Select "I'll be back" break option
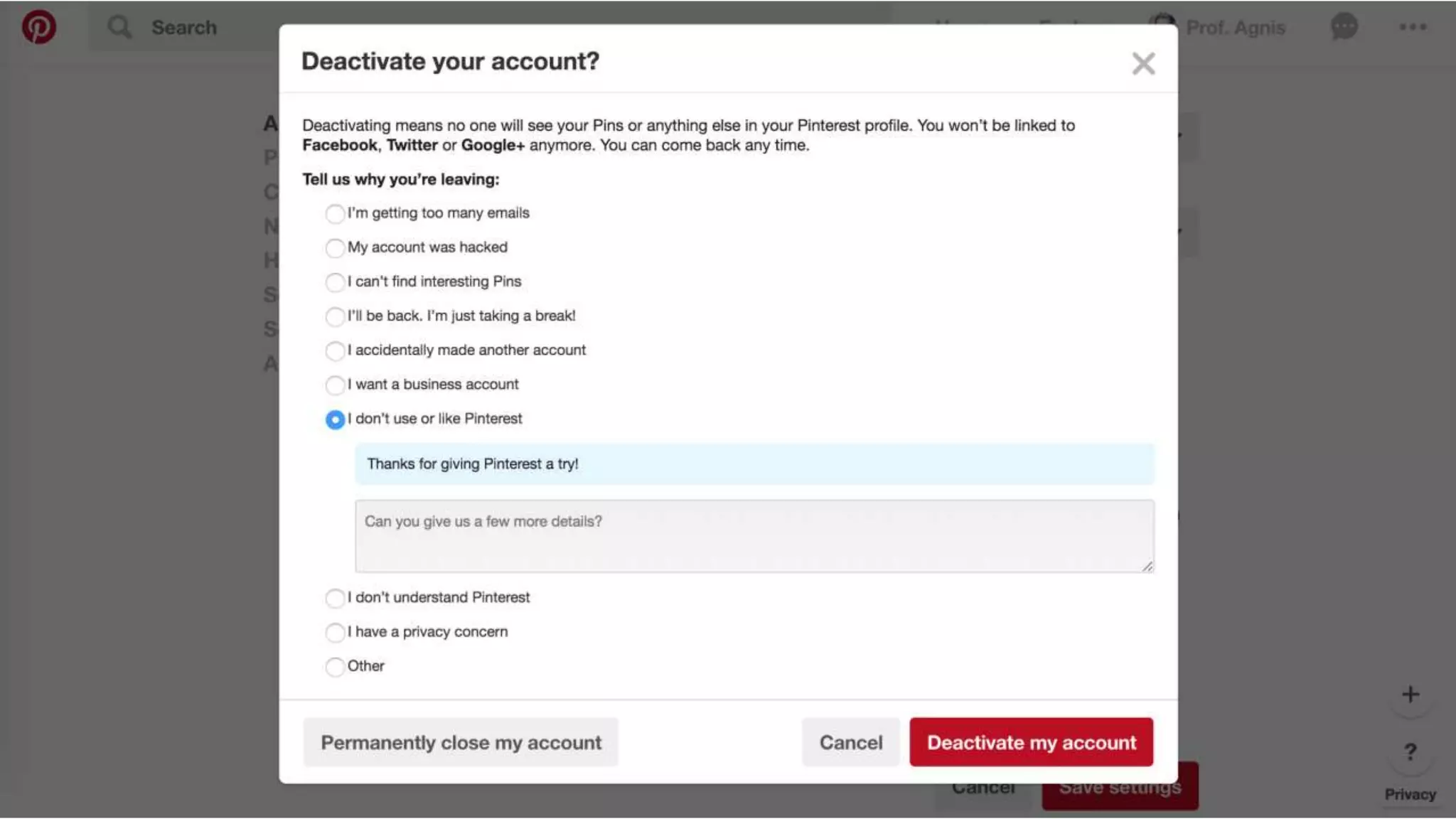The width and height of the screenshot is (1456, 819). (335, 316)
